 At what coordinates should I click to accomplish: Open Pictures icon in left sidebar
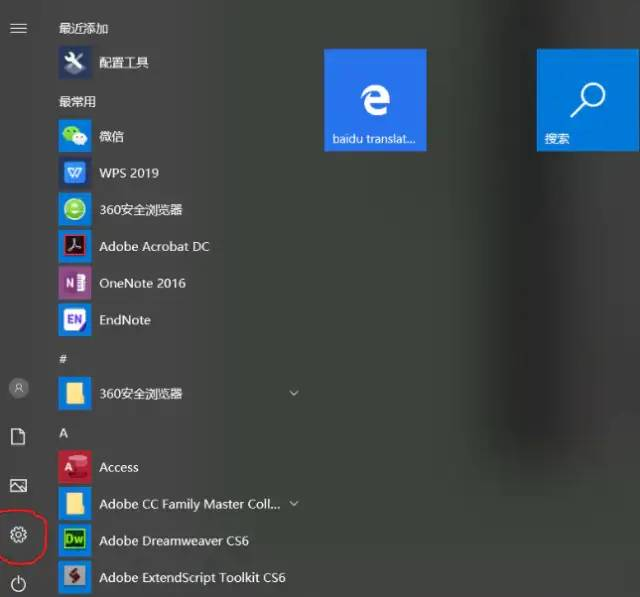18,486
